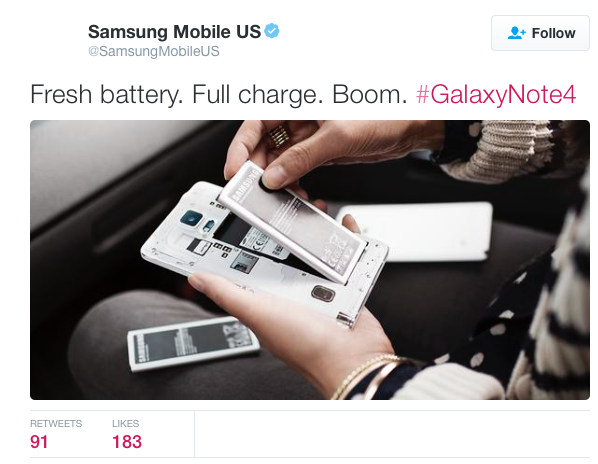Image resolution: width=598 pixels, height=464 pixels.
Task: Click the gold bracelets on the wrist in photo
Action: (366, 376)
